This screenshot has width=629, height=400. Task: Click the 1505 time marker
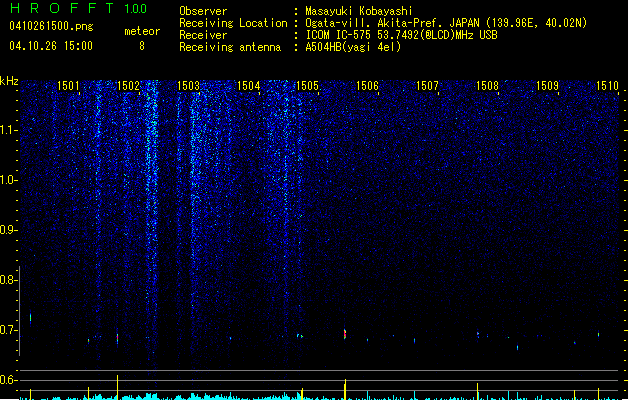(x=307, y=86)
